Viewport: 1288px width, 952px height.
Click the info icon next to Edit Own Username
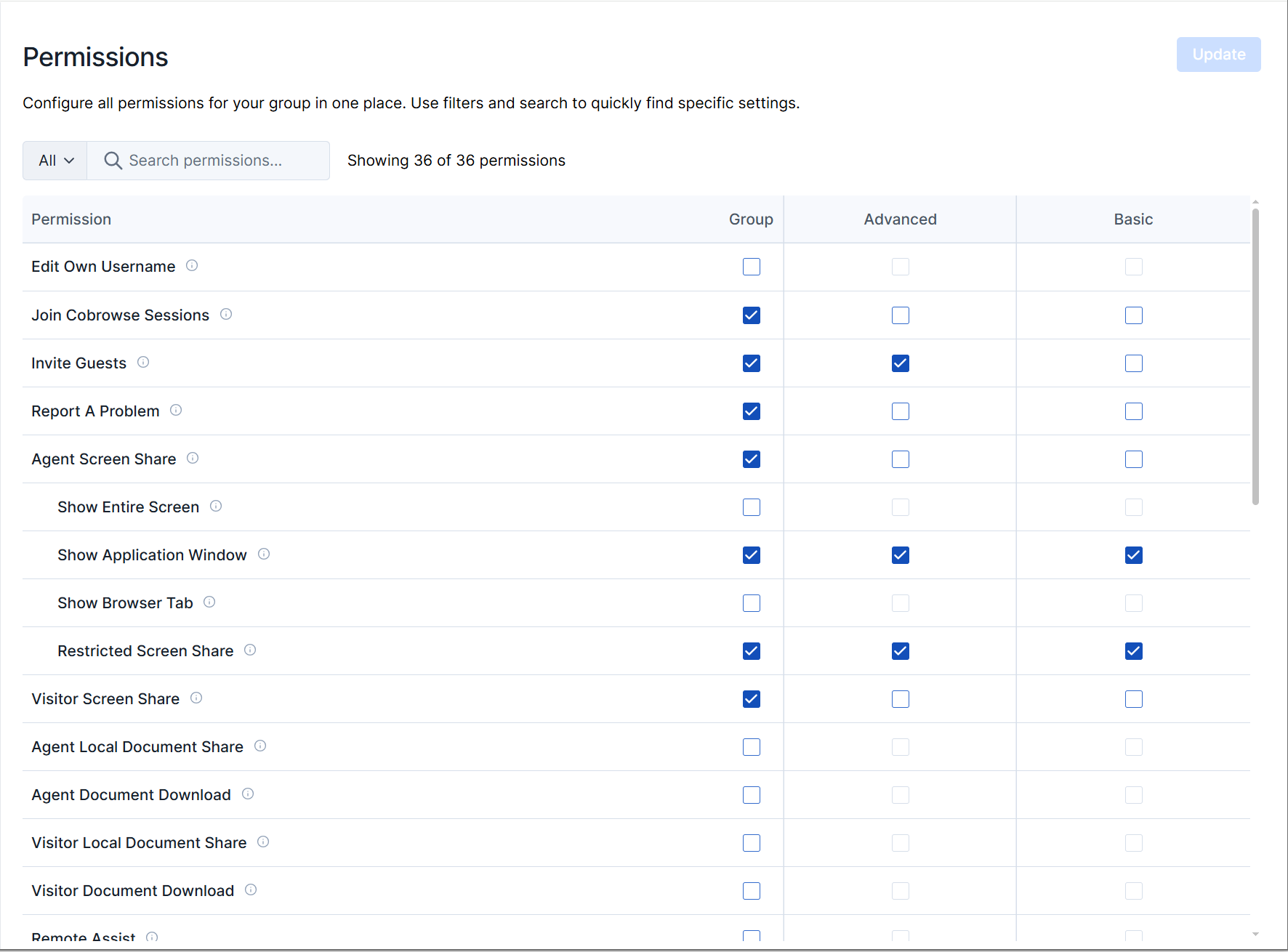(192, 265)
